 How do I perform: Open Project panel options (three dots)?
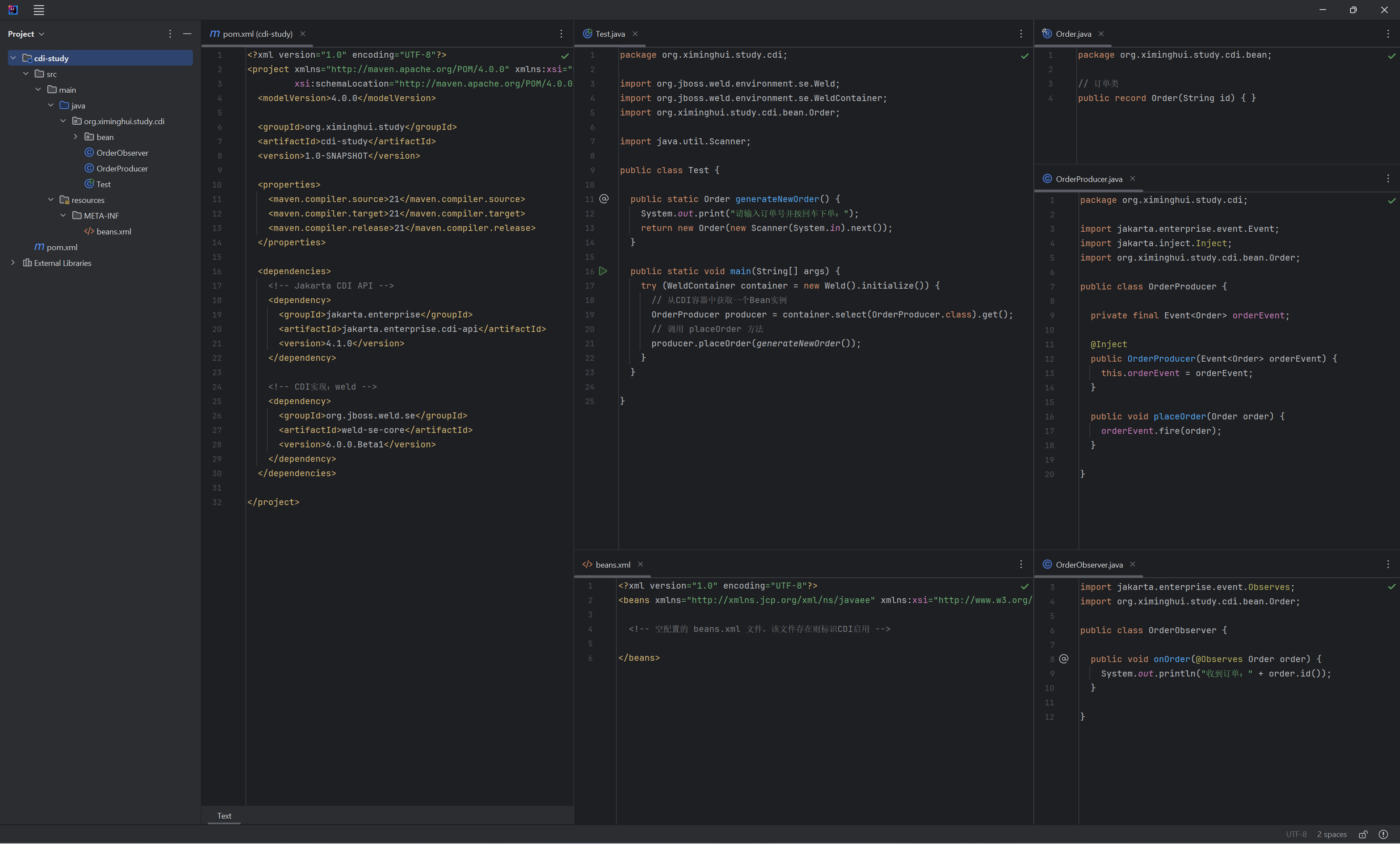click(170, 34)
